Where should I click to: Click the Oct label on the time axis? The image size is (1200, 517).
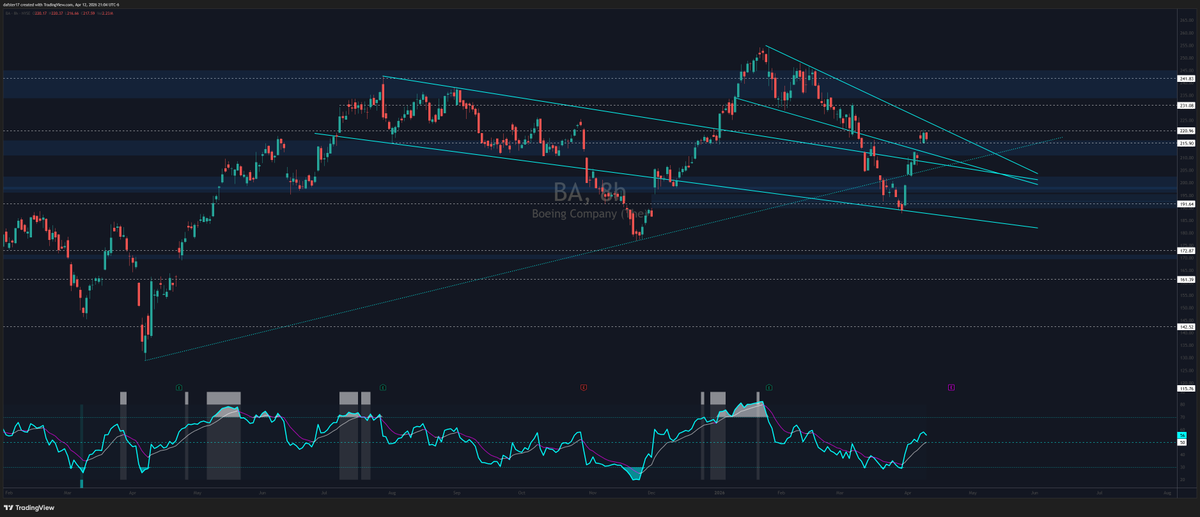pos(522,493)
